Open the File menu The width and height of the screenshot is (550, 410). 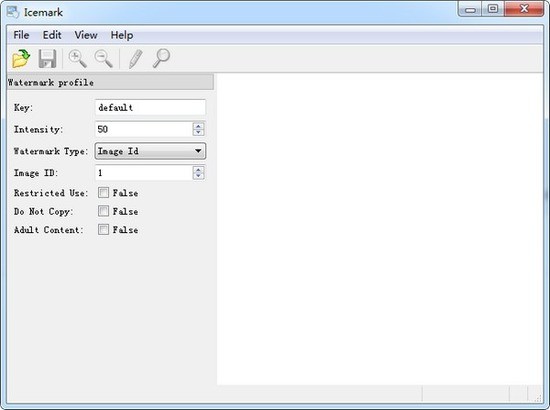(21, 35)
